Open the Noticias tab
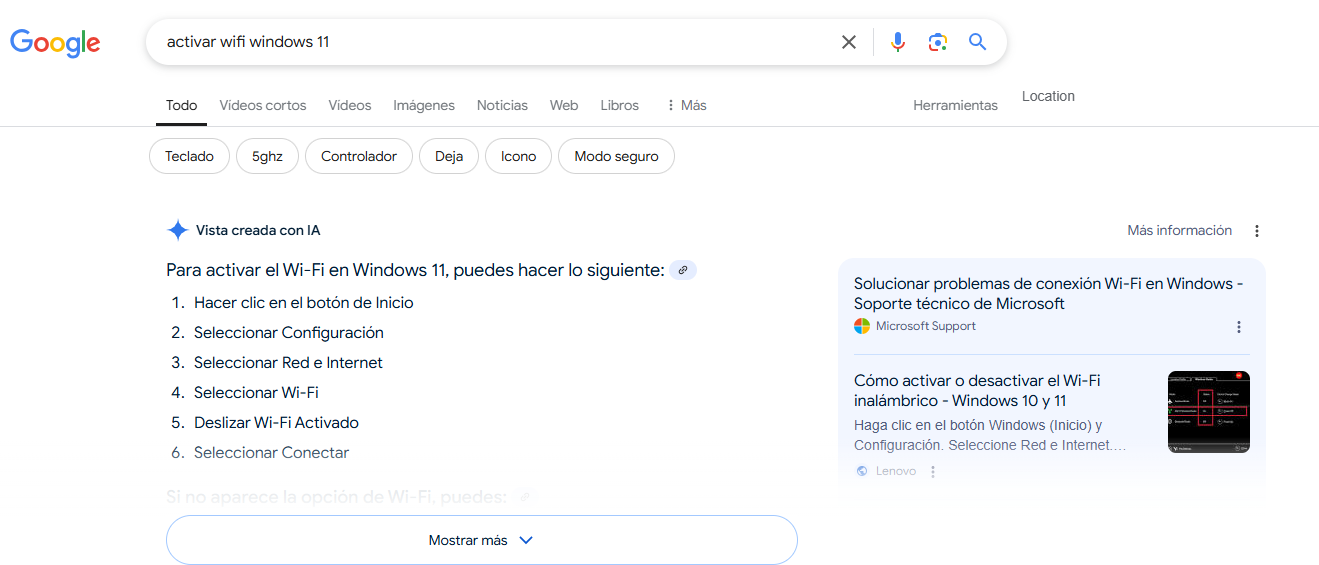Image resolution: width=1319 pixels, height=565 pixels. [502, 105]
